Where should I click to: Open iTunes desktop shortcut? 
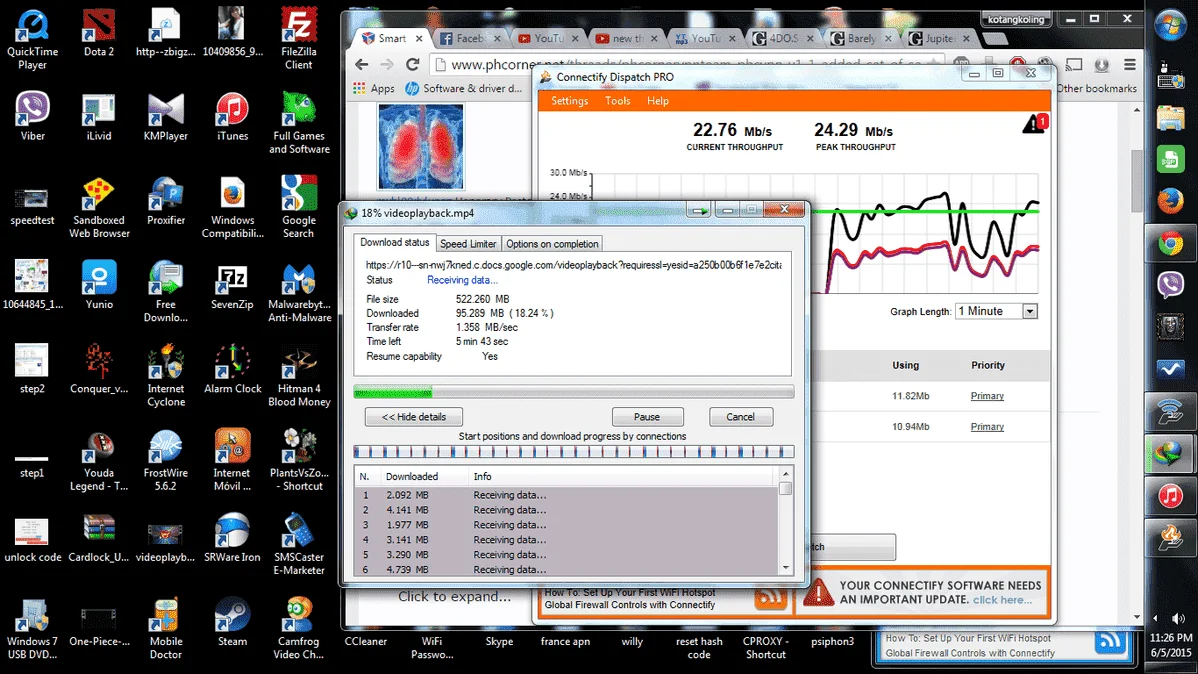point(232,117)
